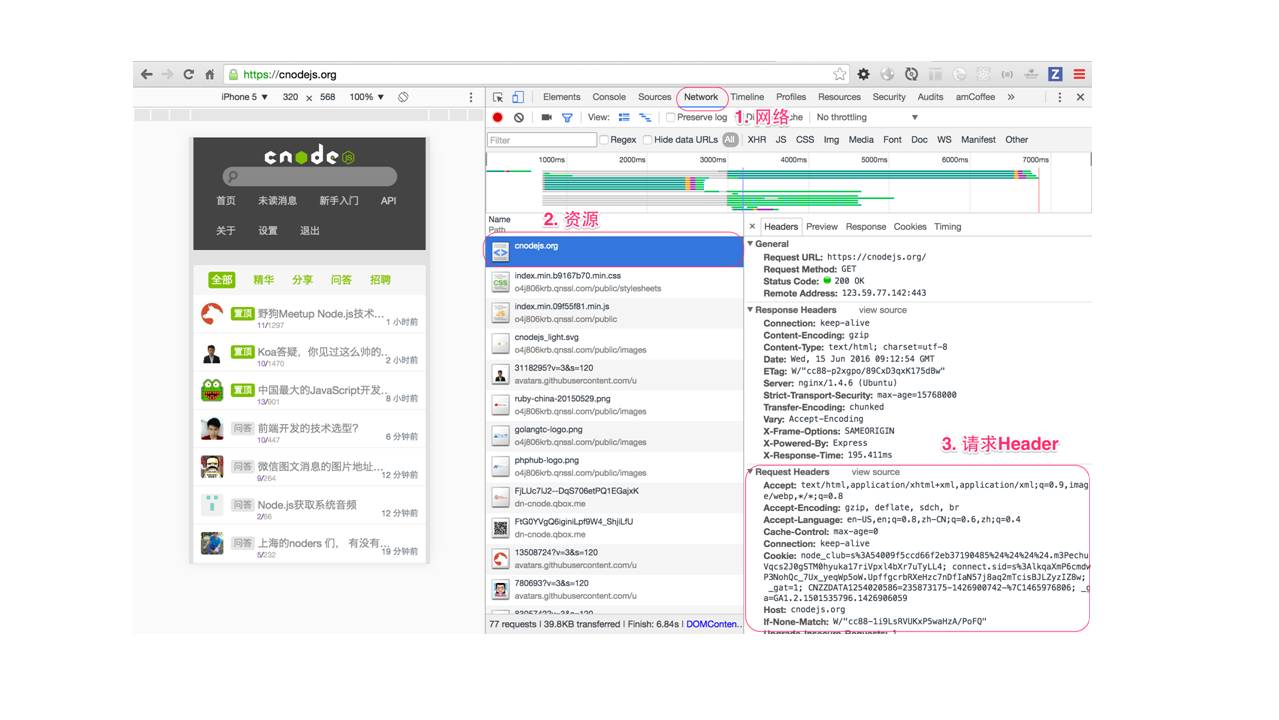This screenshot has height=720, width=1279.
Task: Enable the Preserve log checkbox
Action: pyautogui.click(x=671, y=118)
